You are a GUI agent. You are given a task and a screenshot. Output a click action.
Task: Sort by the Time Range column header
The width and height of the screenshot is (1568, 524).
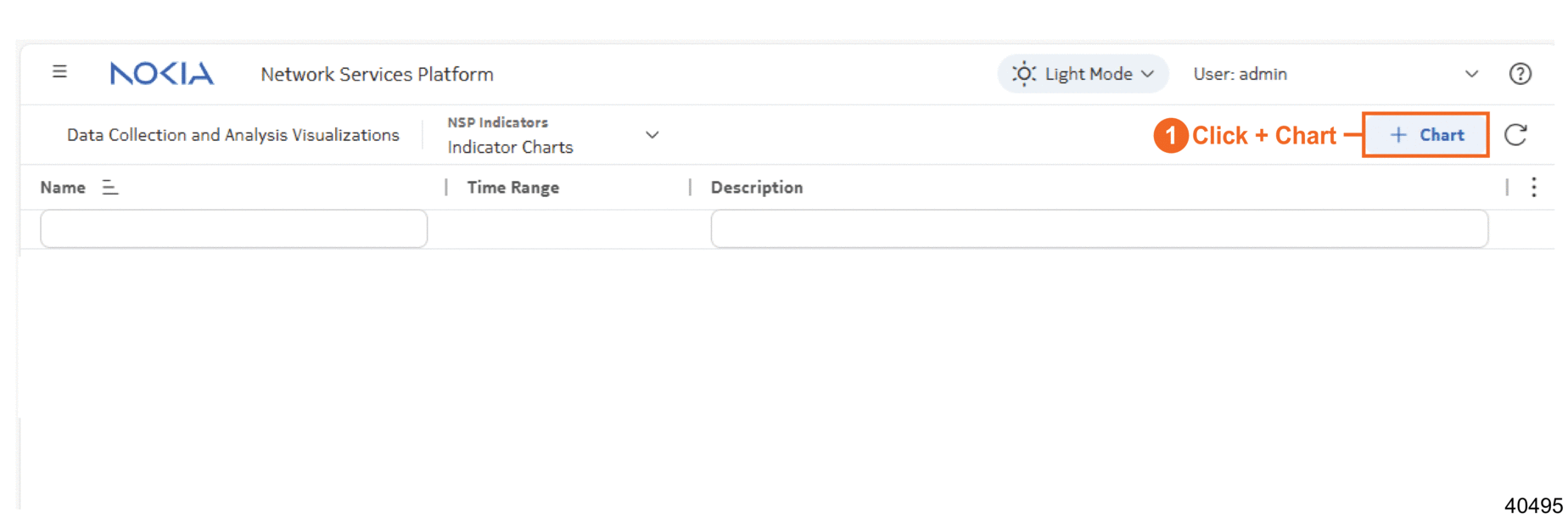coord(512,188)
